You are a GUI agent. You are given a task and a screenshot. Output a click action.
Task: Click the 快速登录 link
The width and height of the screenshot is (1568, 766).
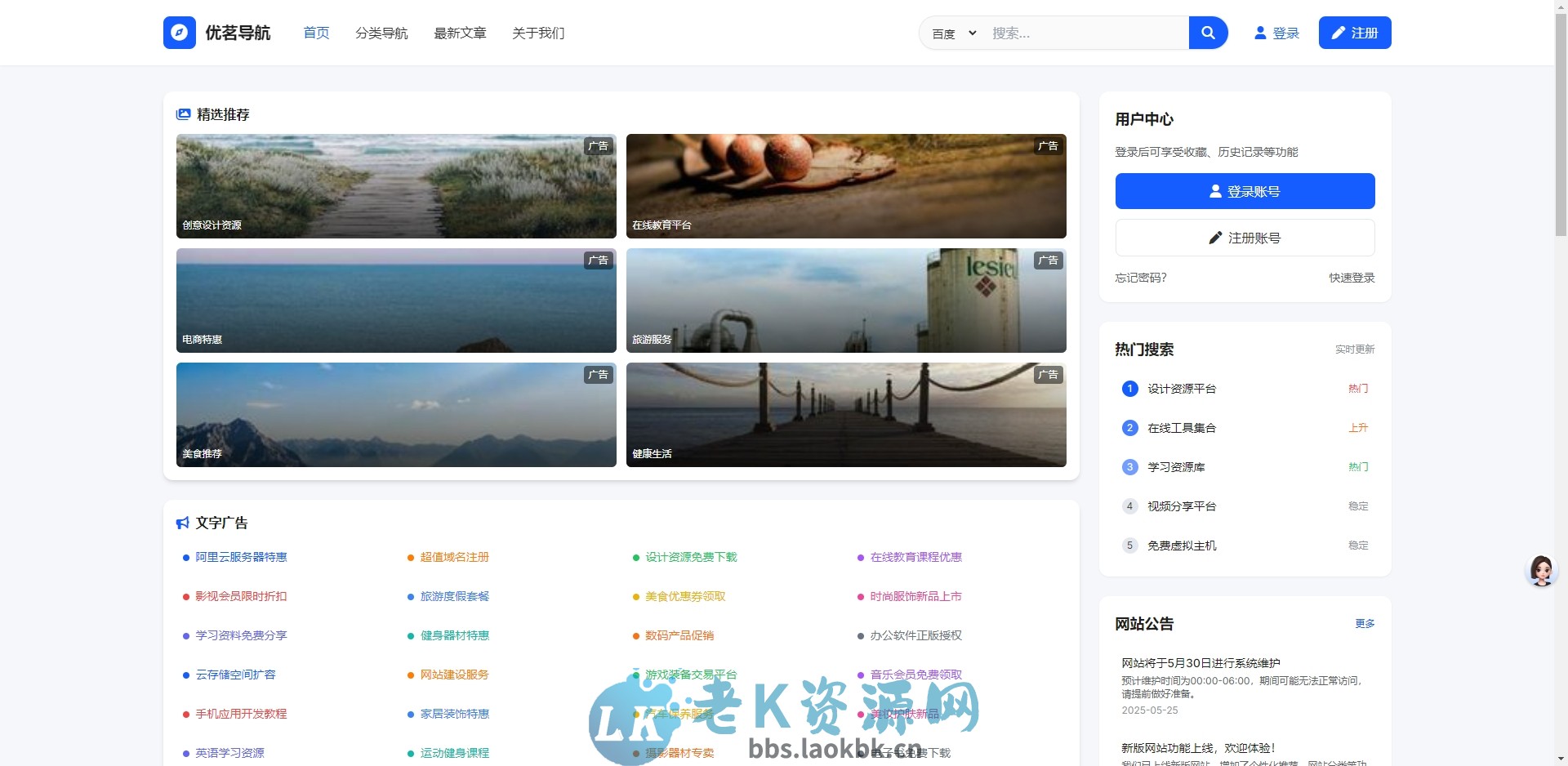[x=1351, y=278]
